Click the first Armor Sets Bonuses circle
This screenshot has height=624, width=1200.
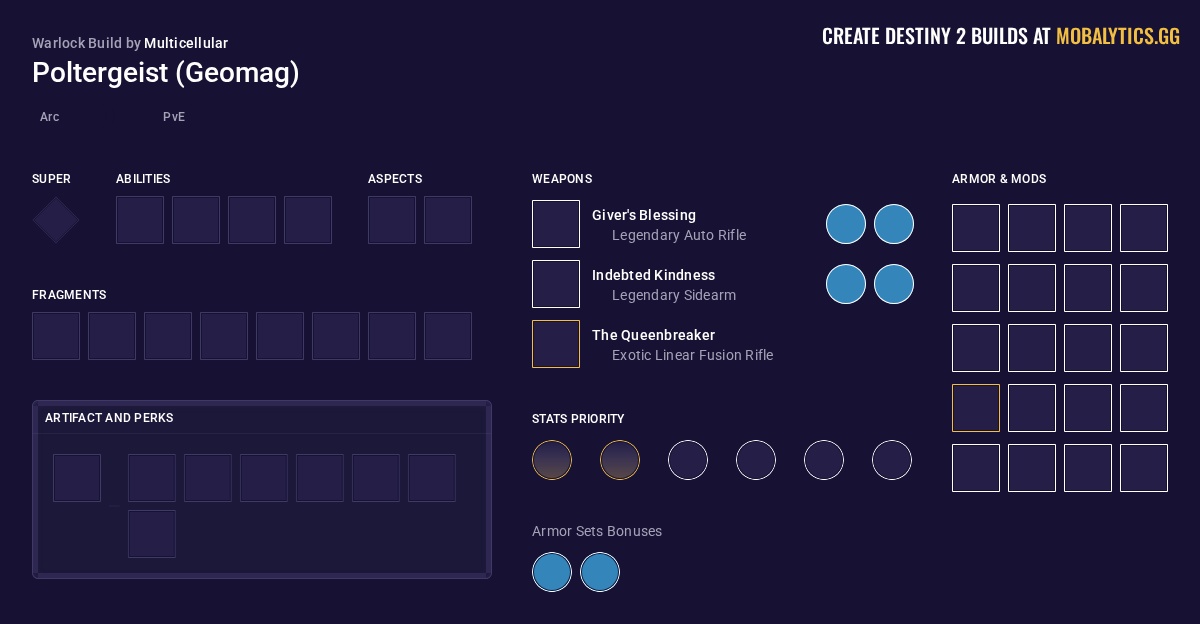coord(552,572)
